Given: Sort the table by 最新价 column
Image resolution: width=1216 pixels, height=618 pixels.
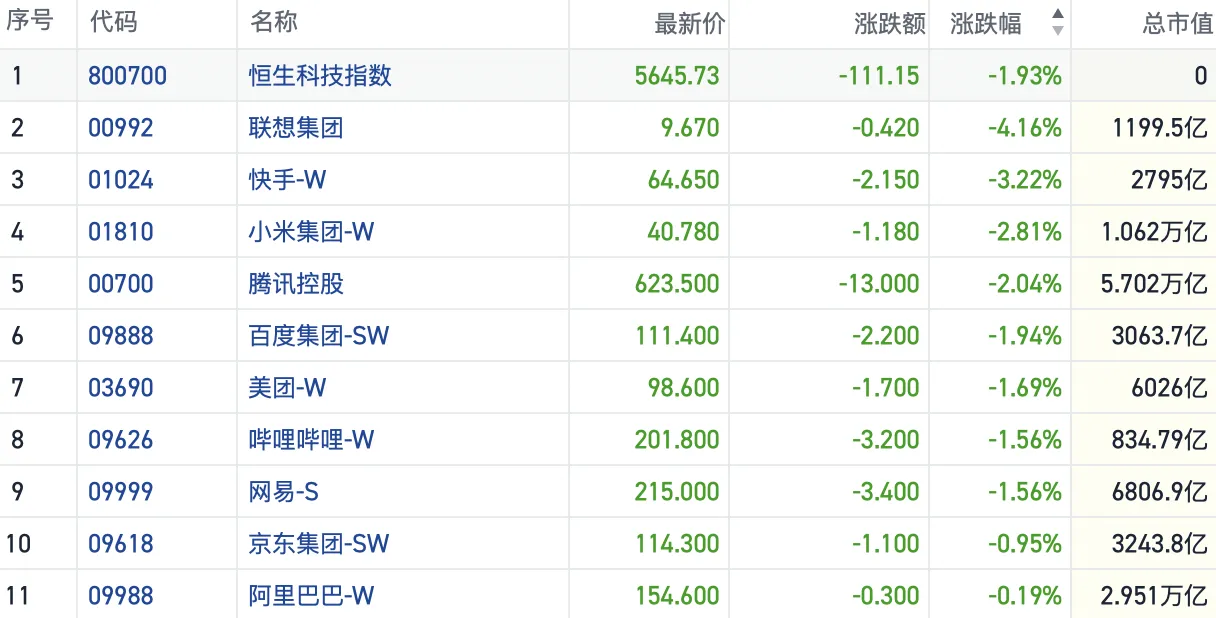Looking at the screenshot, I should coord(689,23).
